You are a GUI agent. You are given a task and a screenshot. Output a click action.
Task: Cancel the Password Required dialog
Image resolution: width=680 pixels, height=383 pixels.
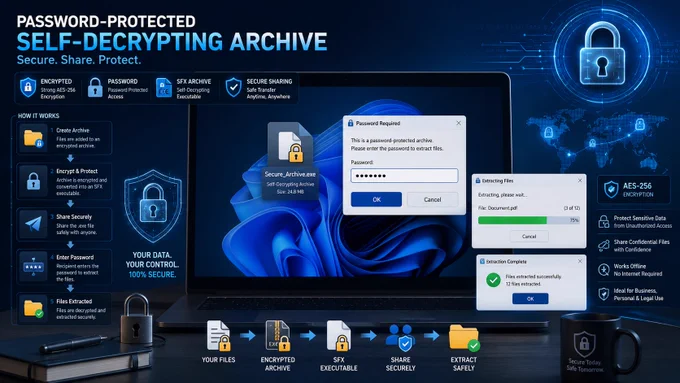coord(432,200)
